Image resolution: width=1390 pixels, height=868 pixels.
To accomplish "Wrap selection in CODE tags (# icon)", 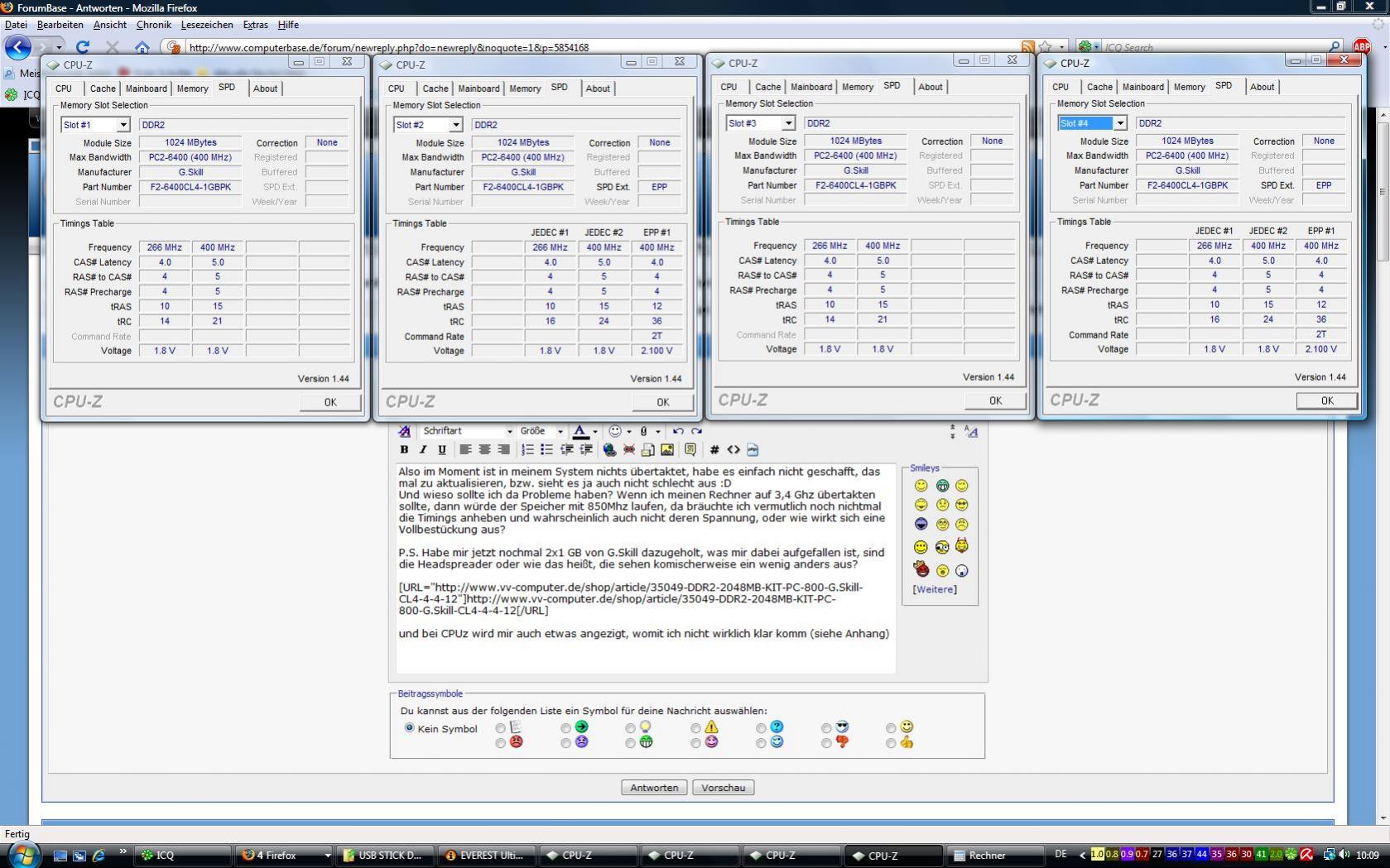I will pos(714,450).
